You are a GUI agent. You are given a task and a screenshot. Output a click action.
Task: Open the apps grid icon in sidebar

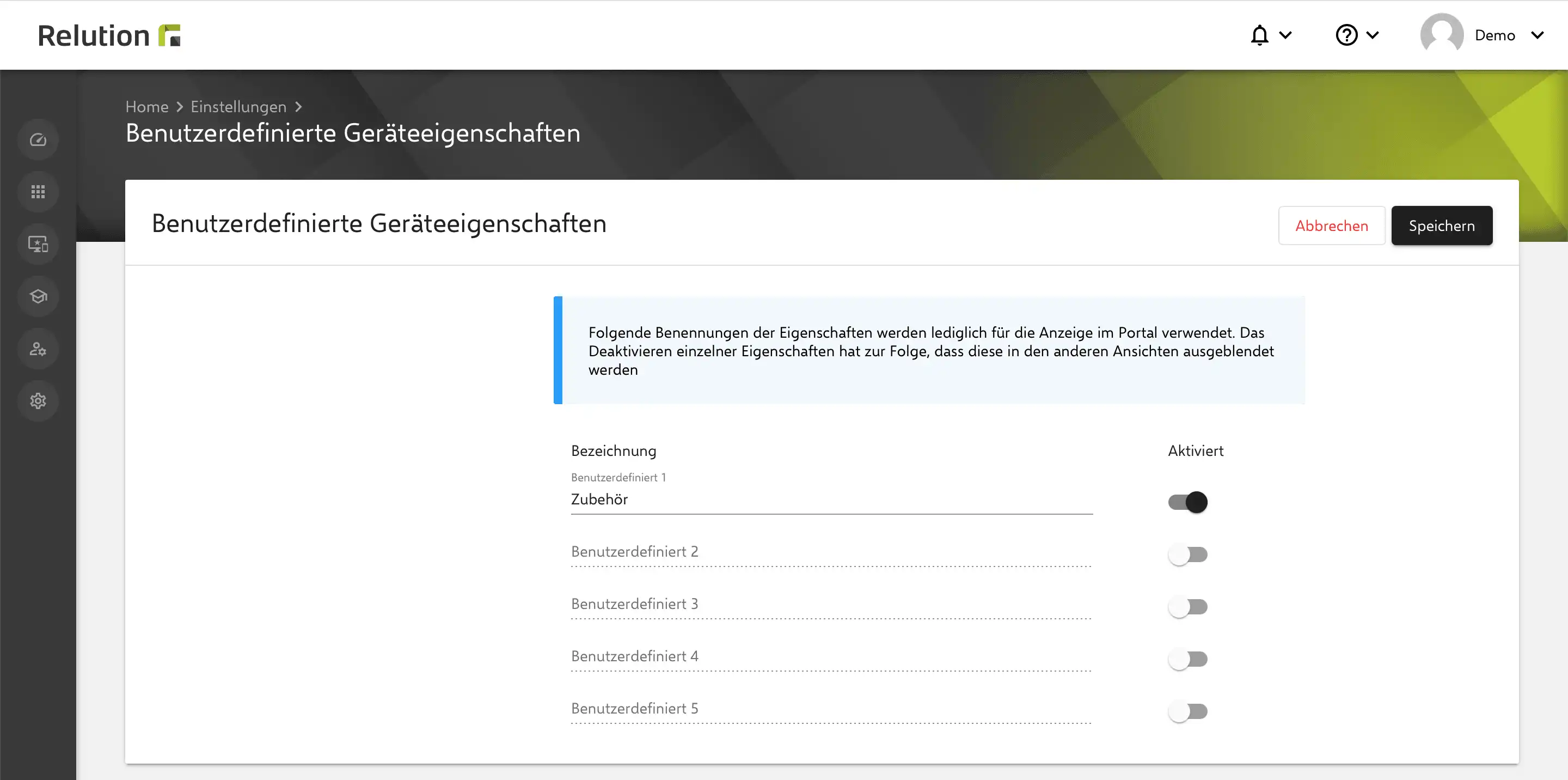tap(38, 192)
